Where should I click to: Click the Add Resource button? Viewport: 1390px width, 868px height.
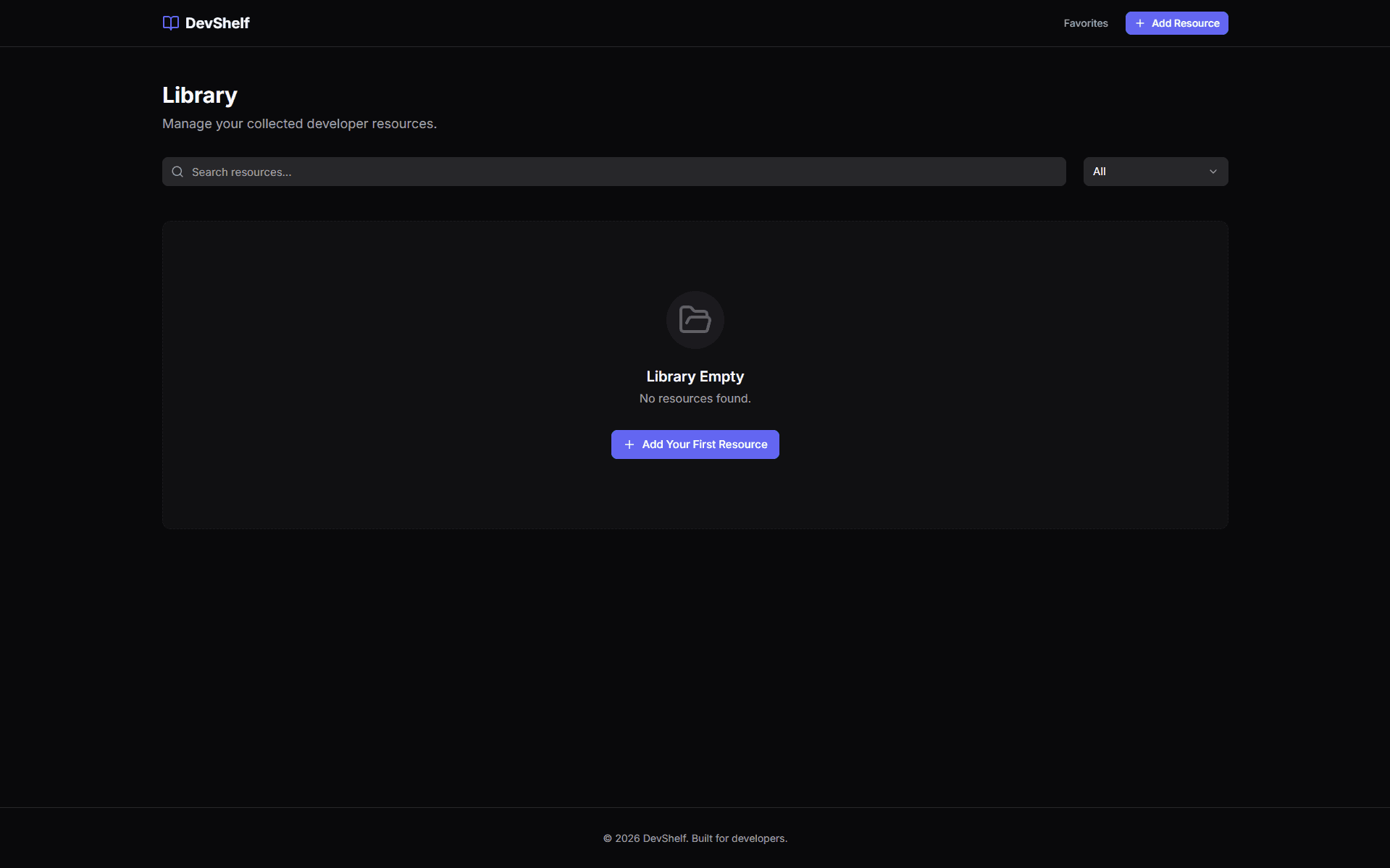click(x=1176, y=23)
